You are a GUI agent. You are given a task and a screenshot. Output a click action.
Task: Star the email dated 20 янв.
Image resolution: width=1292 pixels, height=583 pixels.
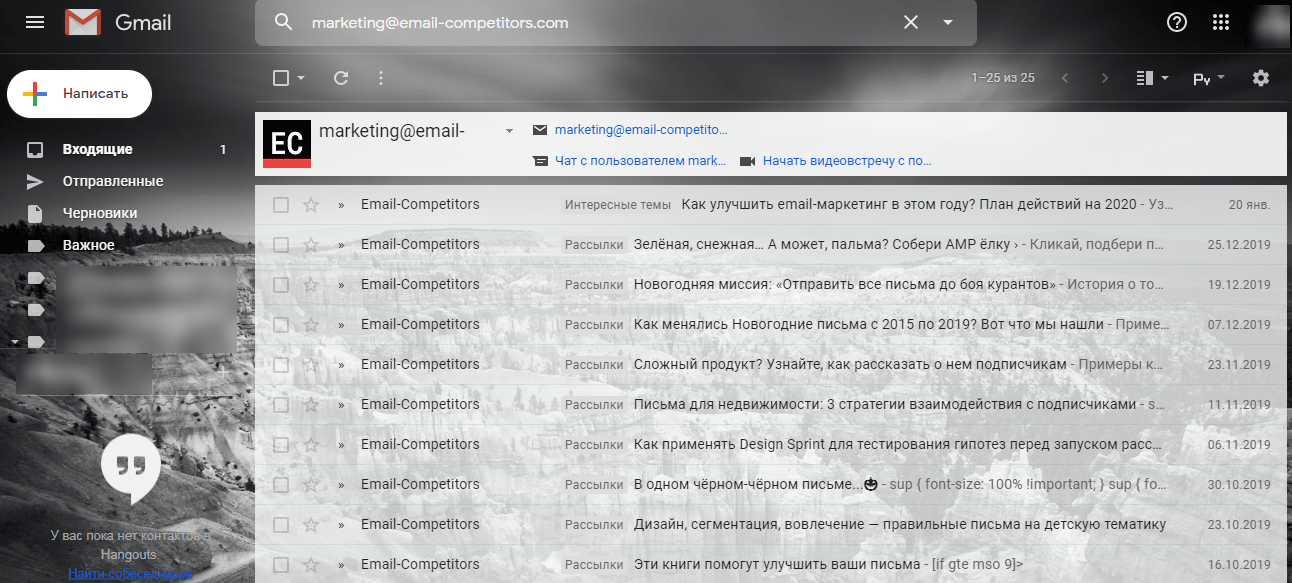coord(311,205)
